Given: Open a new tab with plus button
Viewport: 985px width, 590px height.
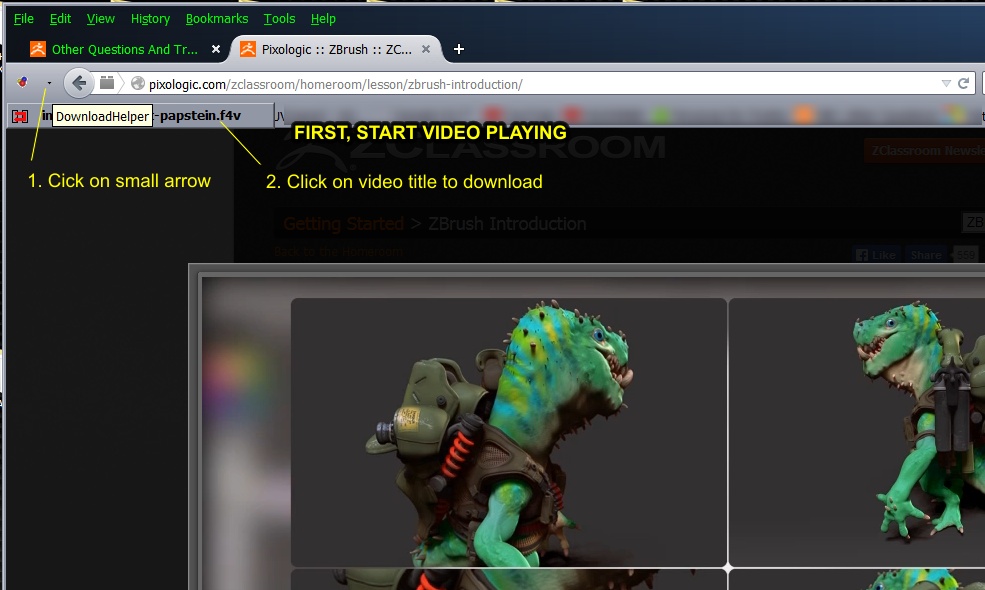Looking at the screenshot, I should [x=459, y=49].
